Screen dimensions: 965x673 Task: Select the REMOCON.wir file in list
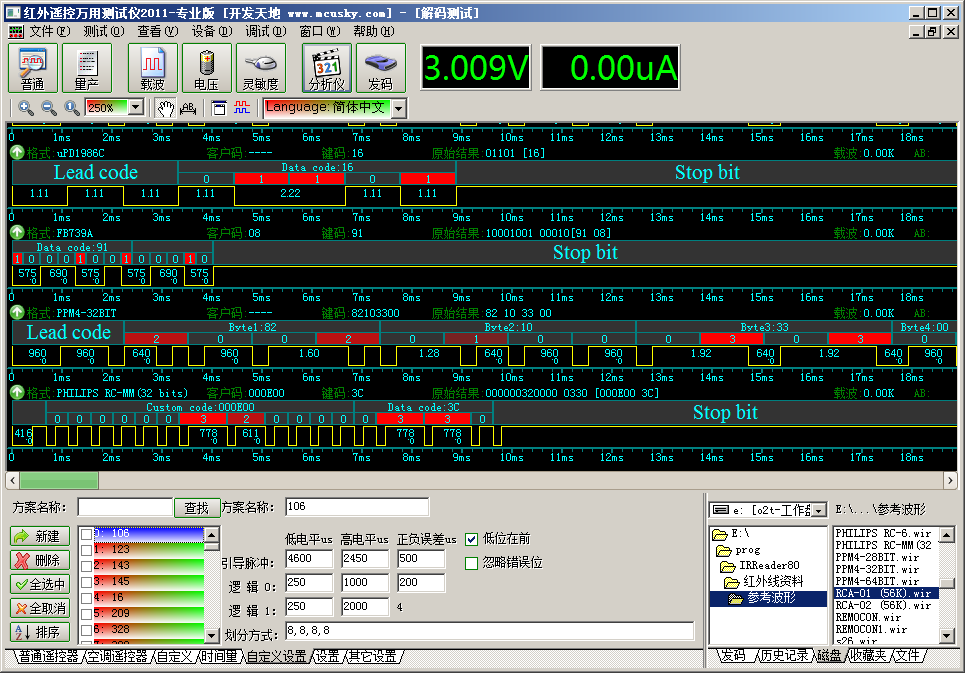coord(868,618)
